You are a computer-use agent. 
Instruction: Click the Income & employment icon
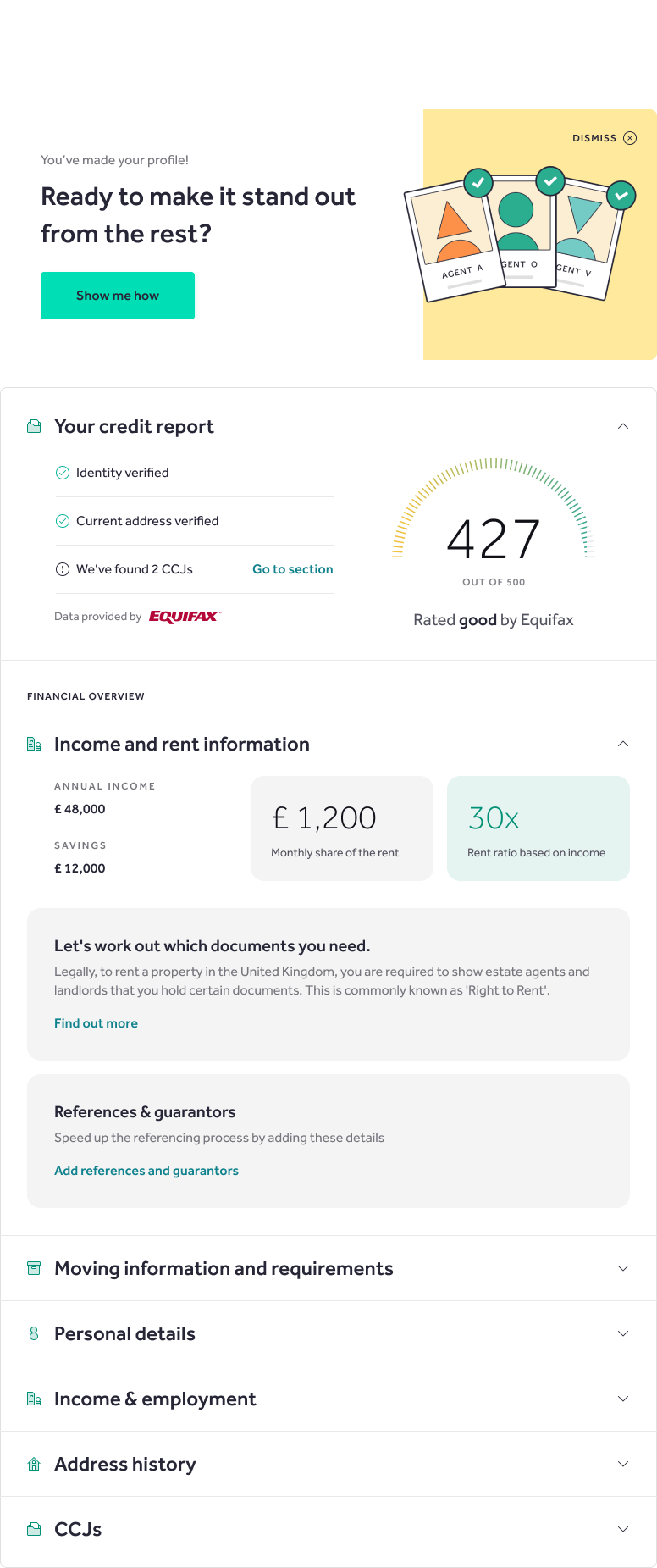point(34,1399)
